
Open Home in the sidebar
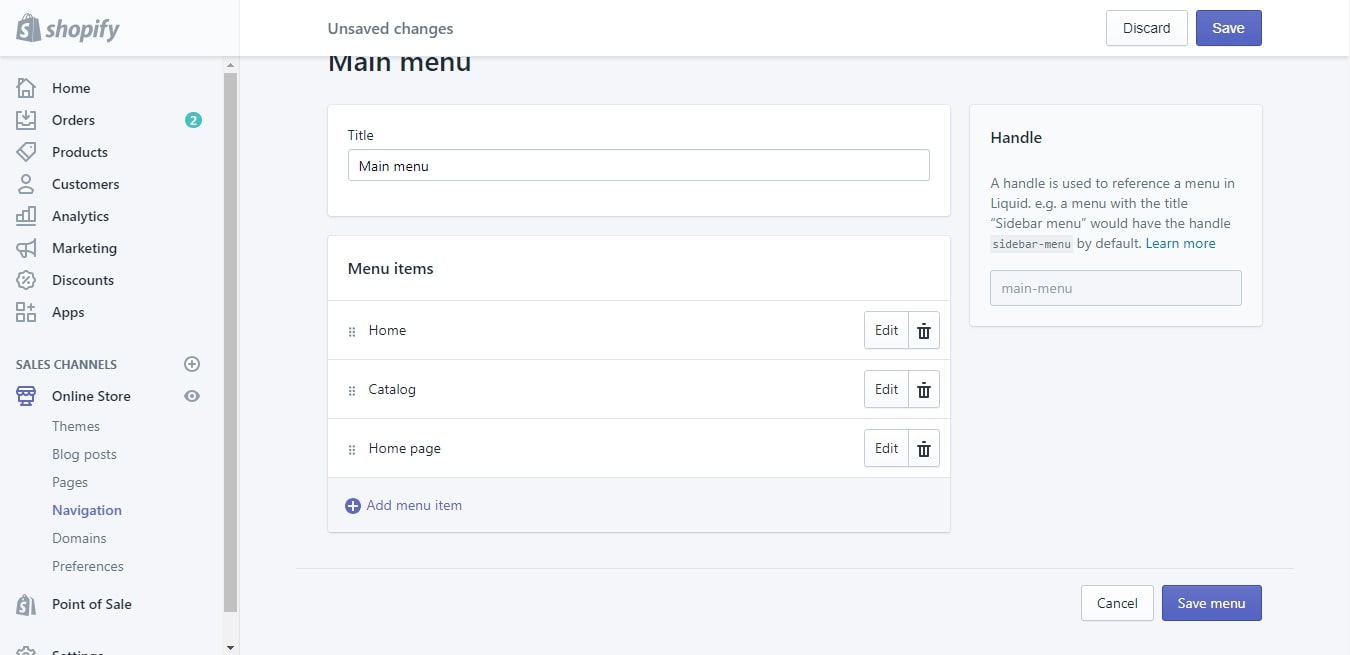pyautogui.click(x=71, y=88)
